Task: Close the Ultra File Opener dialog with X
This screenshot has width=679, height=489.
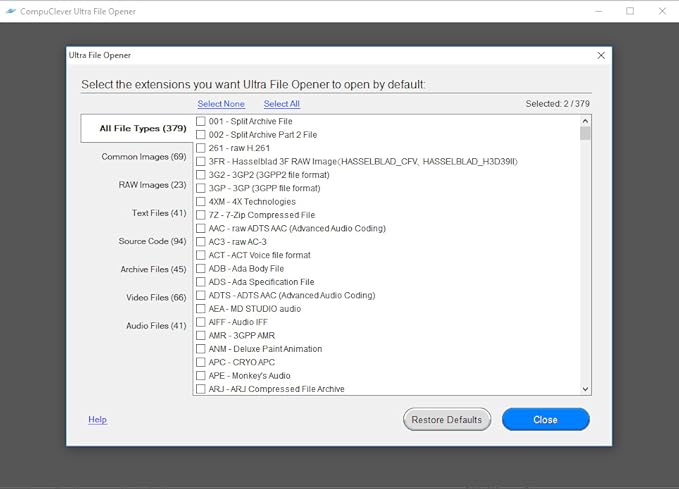Action: tap(600, 55)
